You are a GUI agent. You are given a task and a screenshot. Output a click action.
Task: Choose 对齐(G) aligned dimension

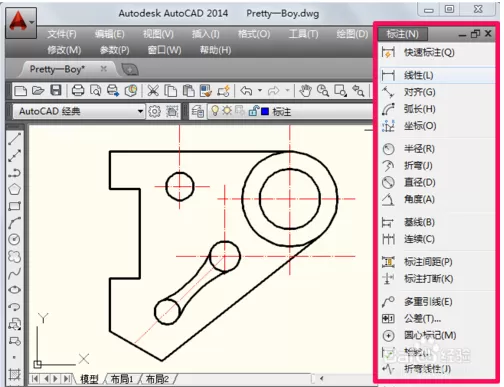click(x=437, y=92)
